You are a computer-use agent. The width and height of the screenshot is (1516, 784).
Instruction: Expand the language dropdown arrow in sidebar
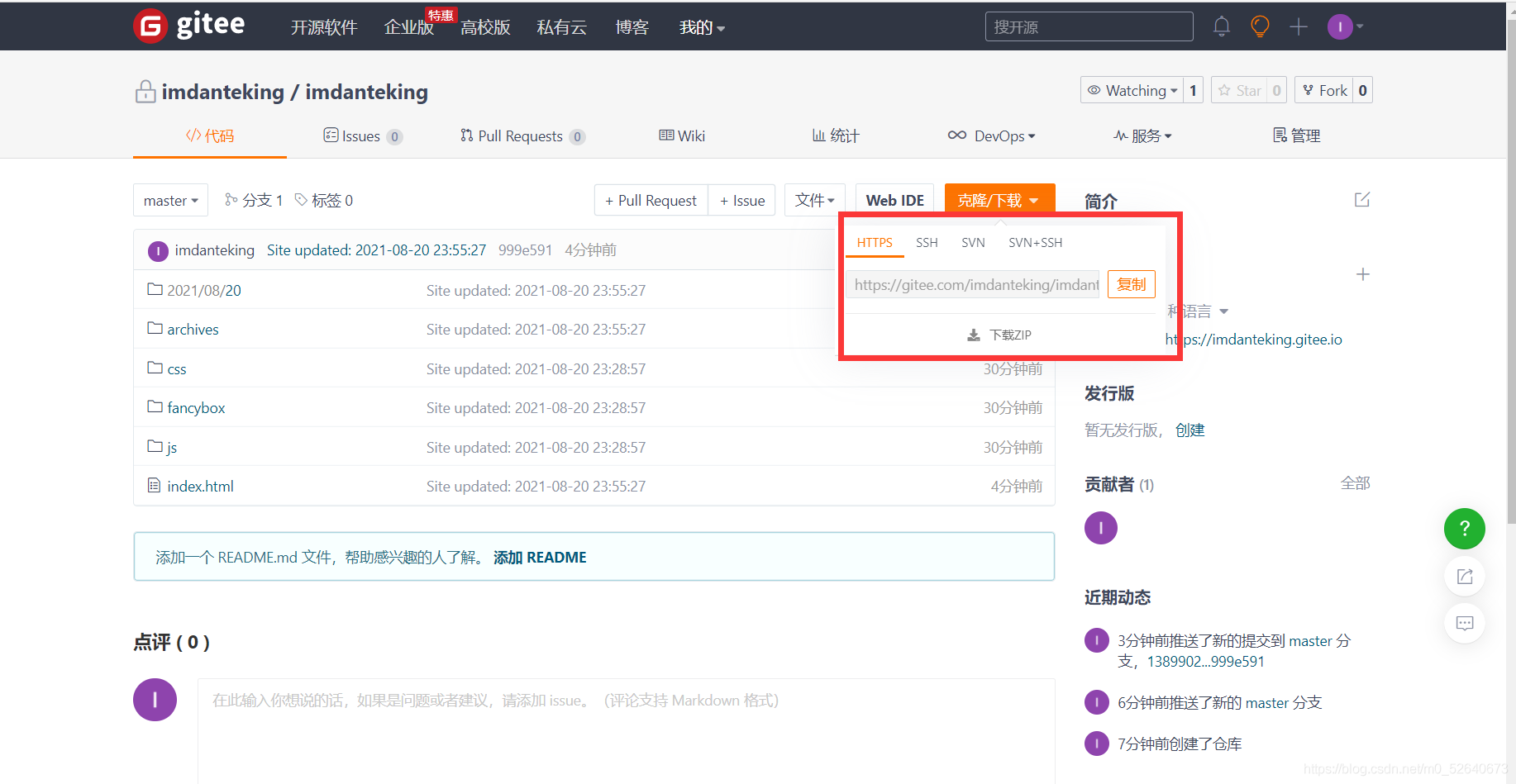1224,311
